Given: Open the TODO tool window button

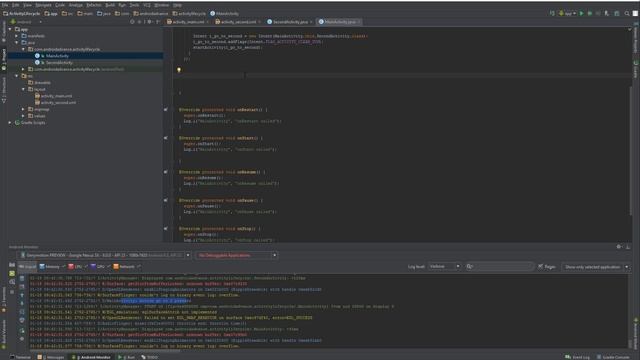Looking at the screenshot, I should tap(149, 357).
